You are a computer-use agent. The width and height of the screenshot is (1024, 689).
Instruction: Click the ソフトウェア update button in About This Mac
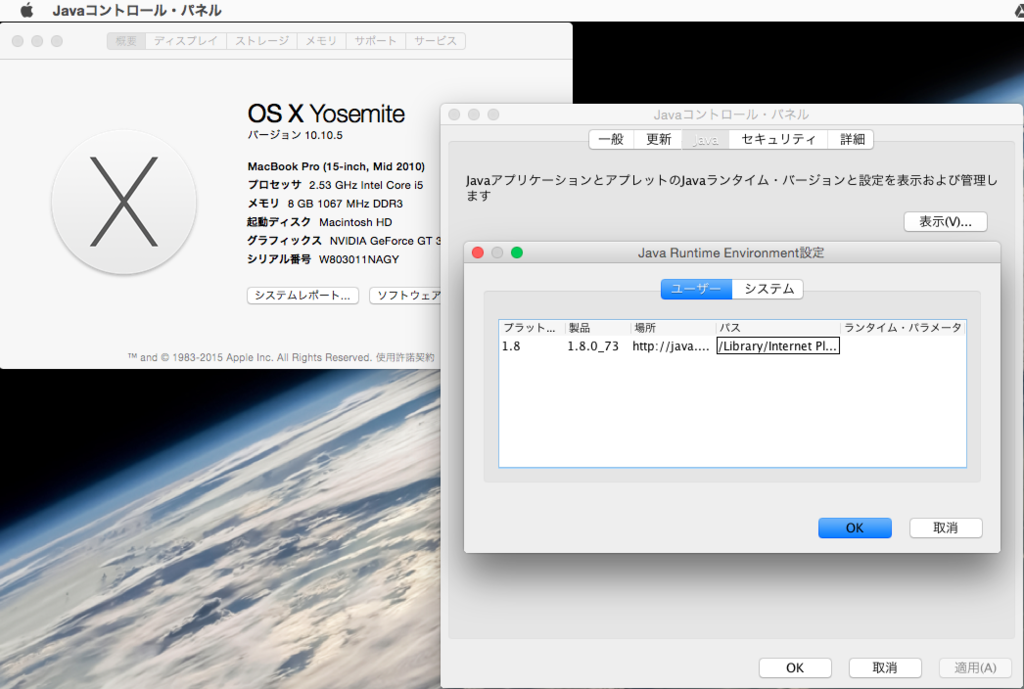tap(406, 295)
